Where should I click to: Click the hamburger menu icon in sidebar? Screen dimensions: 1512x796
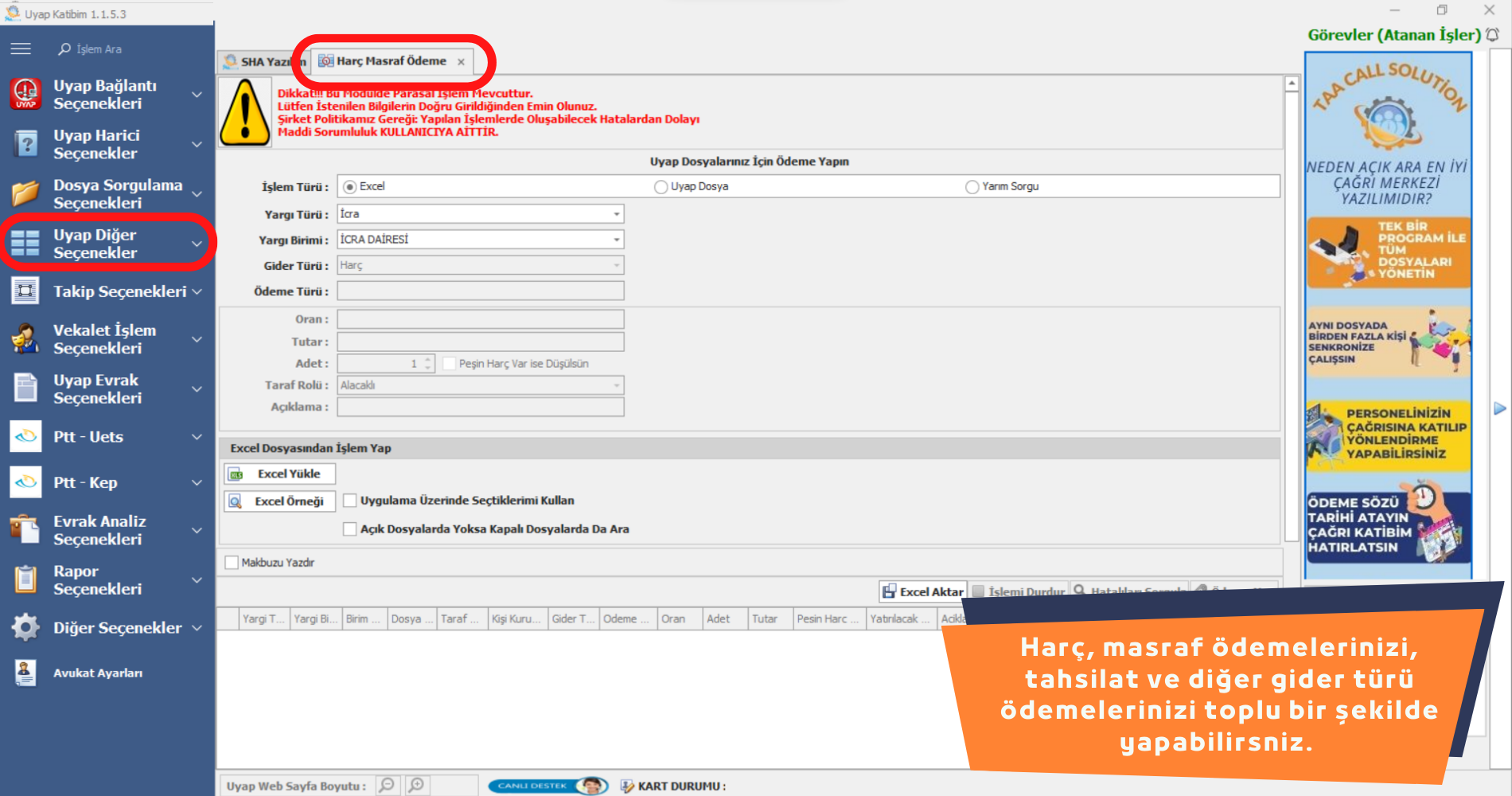(x=21, y=49)
